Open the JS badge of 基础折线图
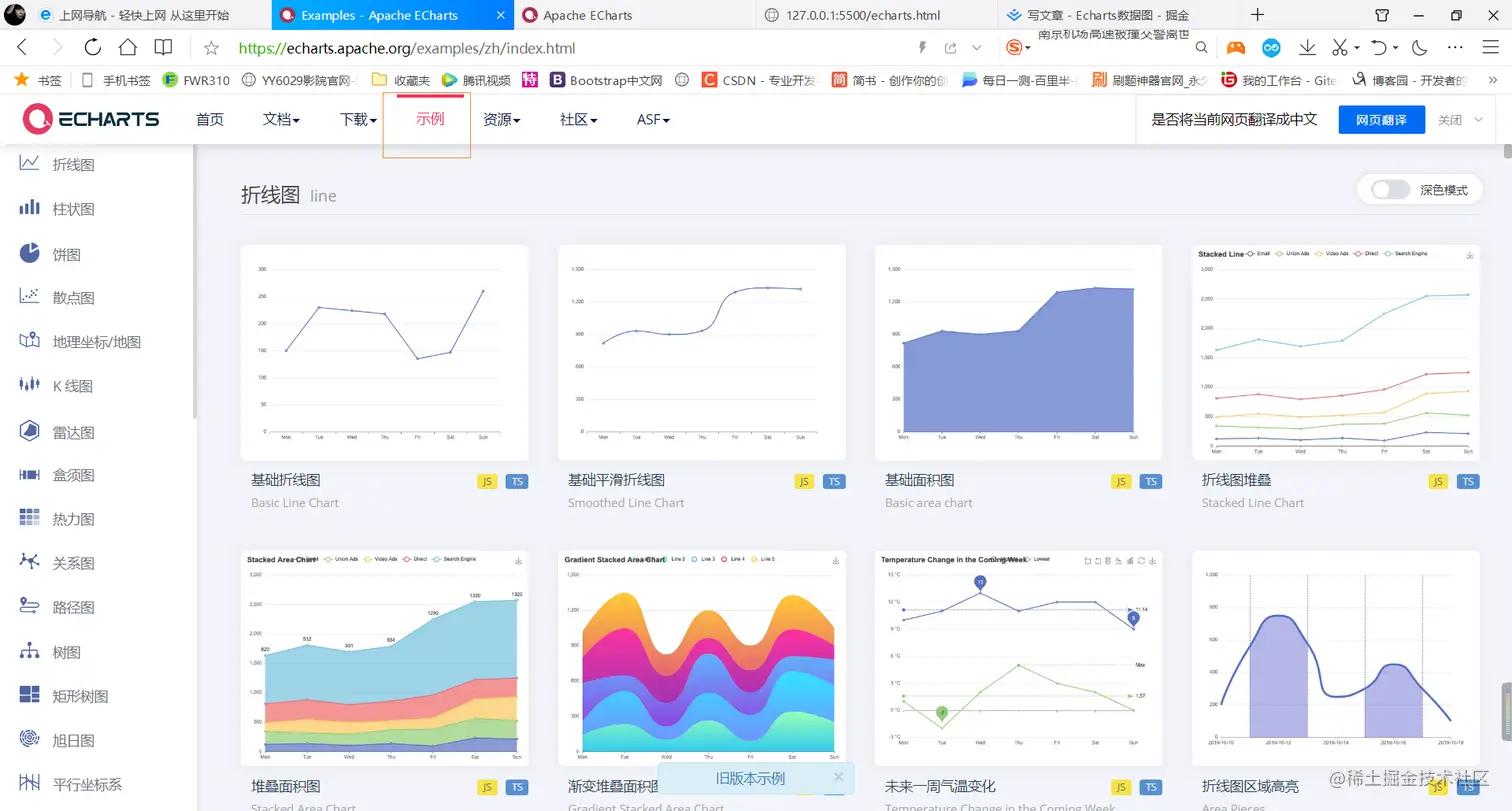This screenshot has height=811, width=1512. pos(488,481)
